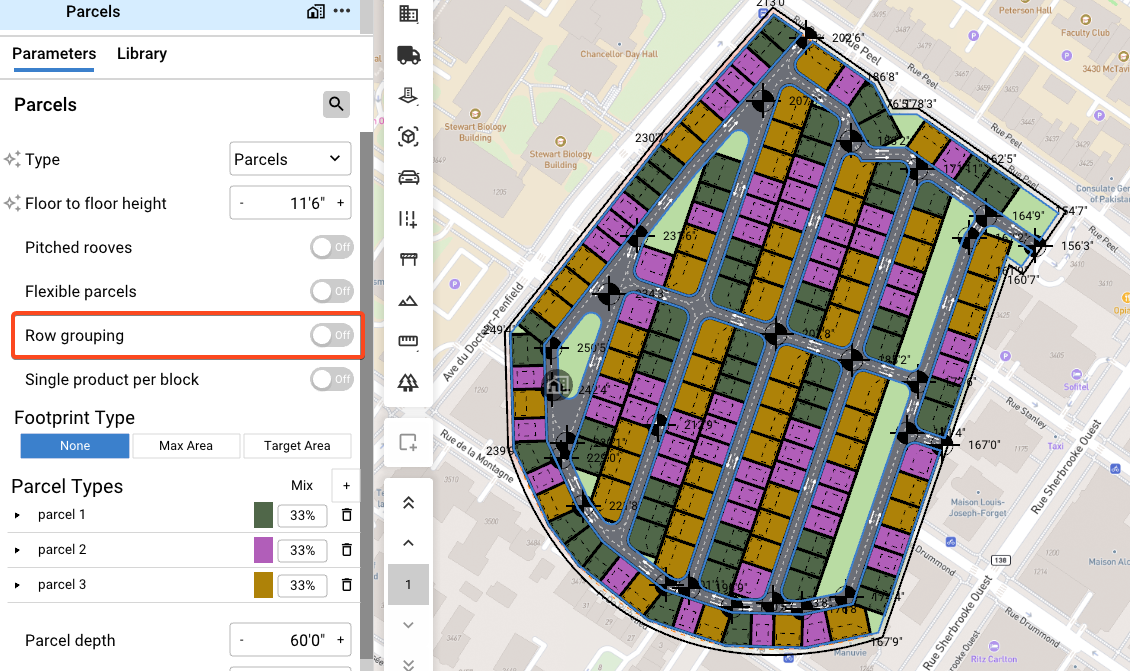Image resolution: width=1130 pixels, height=671 pixels.
Task: Open the truck logistics tool
Action: coord(409,55)
